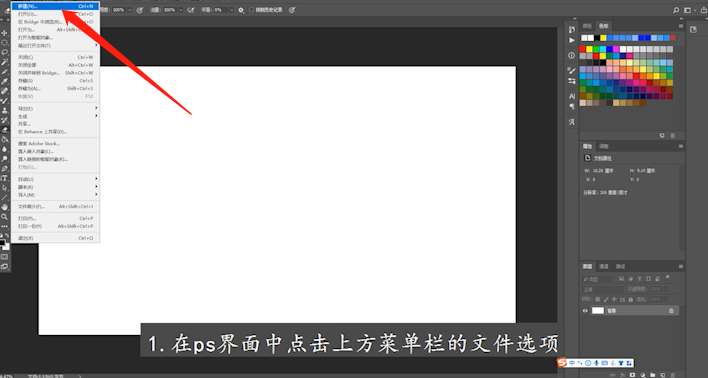Select the Eyedropper tool

coord(5,81)
